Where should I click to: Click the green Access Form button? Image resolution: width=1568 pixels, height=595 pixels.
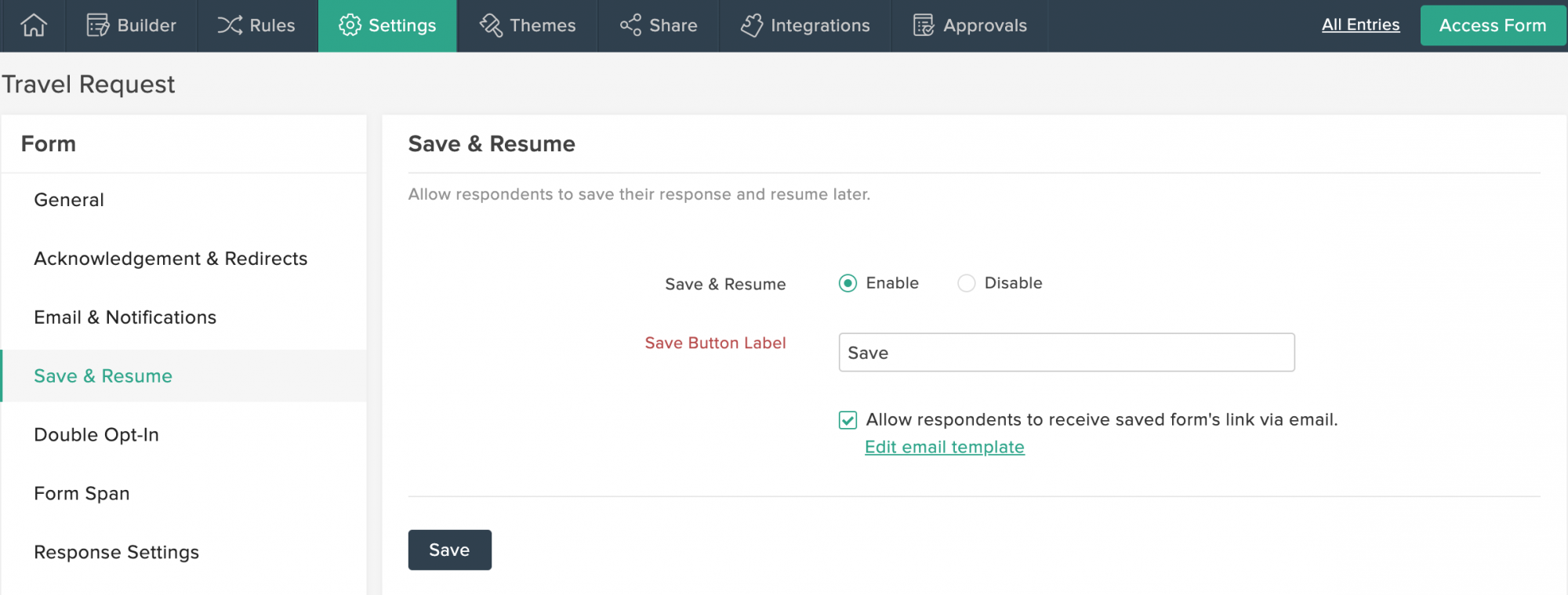pos(1492,25)
